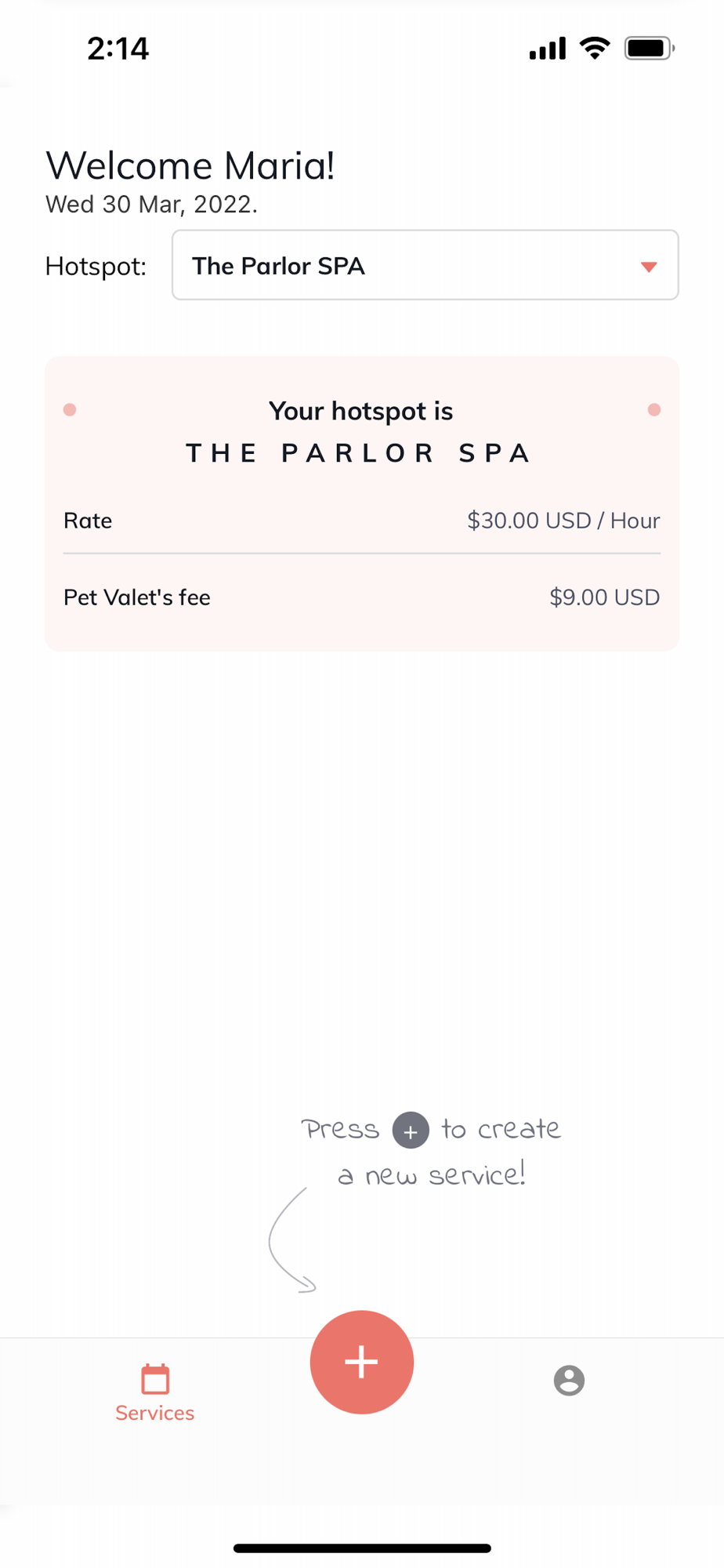Screen dimensions: 724x1568
Task: Tap the right pink dot on hotspot card
Action: (x=654, y=409)
